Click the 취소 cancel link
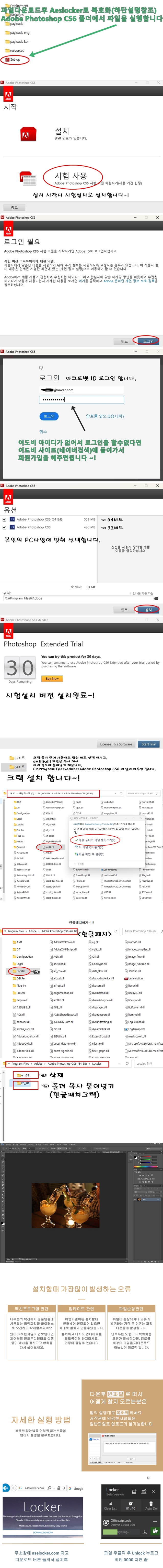This screenshot has height=1568, width=163. tap(43, 431)
